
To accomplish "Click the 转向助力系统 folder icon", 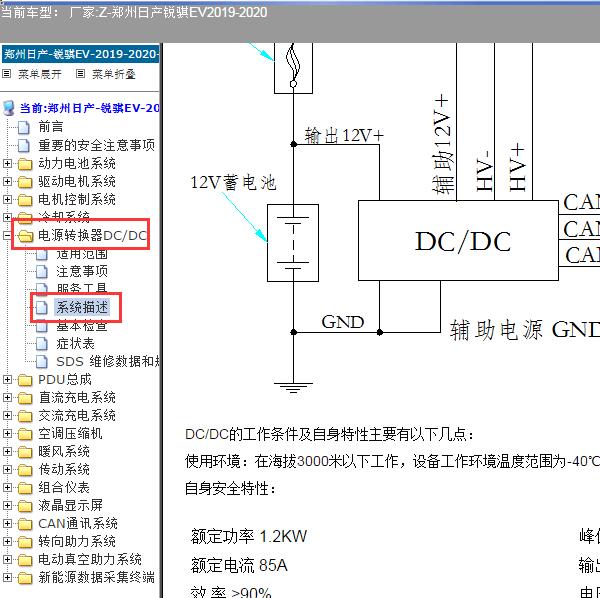I will (x=25, y=542).
